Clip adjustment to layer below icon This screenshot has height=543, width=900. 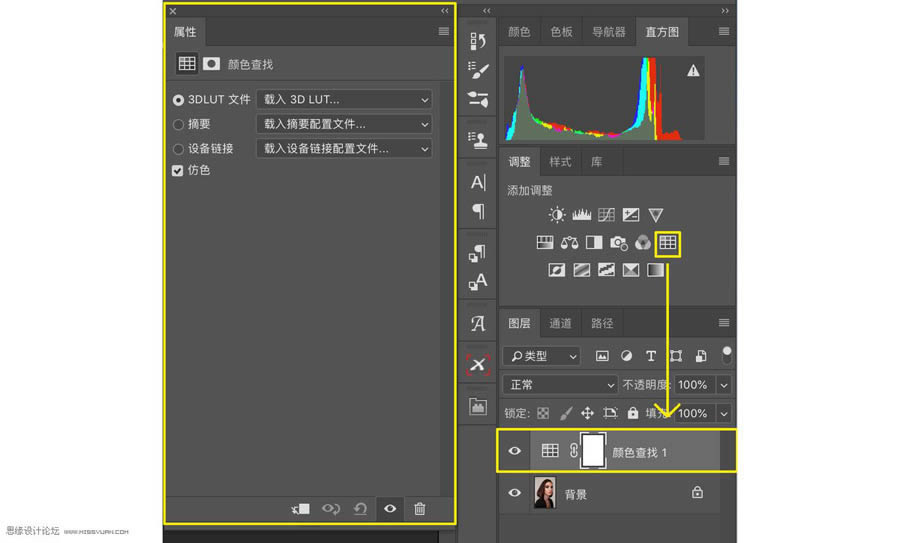coord(301,509)
